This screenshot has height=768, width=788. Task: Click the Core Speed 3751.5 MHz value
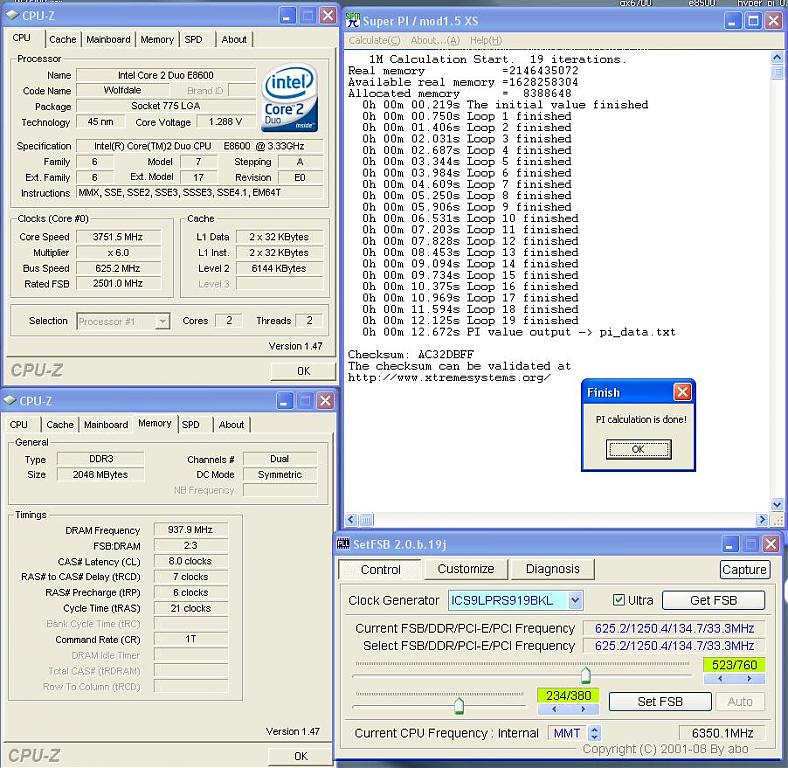118,237
